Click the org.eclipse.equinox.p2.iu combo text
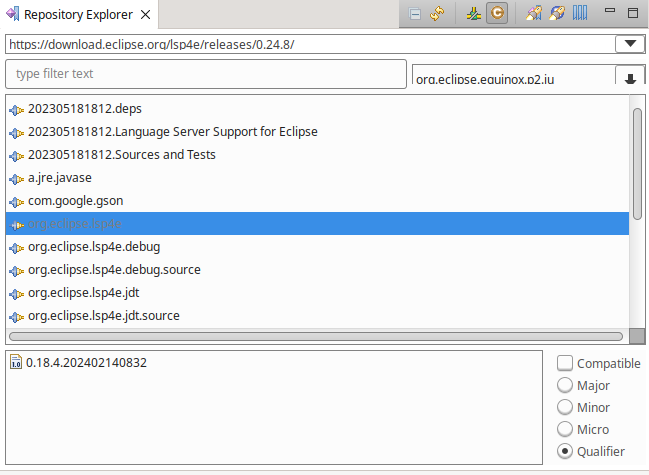 pos(485,79)
